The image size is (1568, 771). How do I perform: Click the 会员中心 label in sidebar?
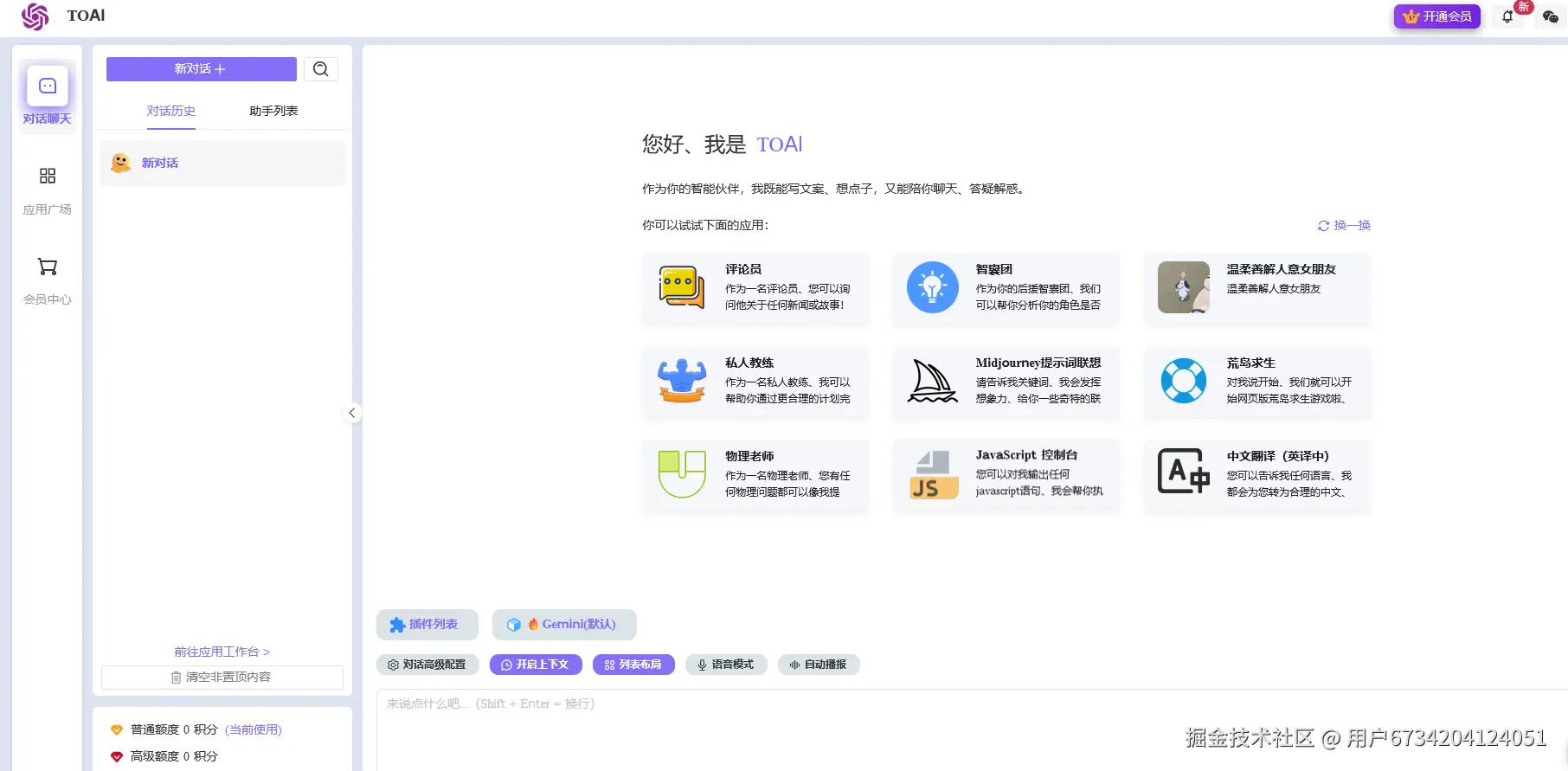coord(48,299)
